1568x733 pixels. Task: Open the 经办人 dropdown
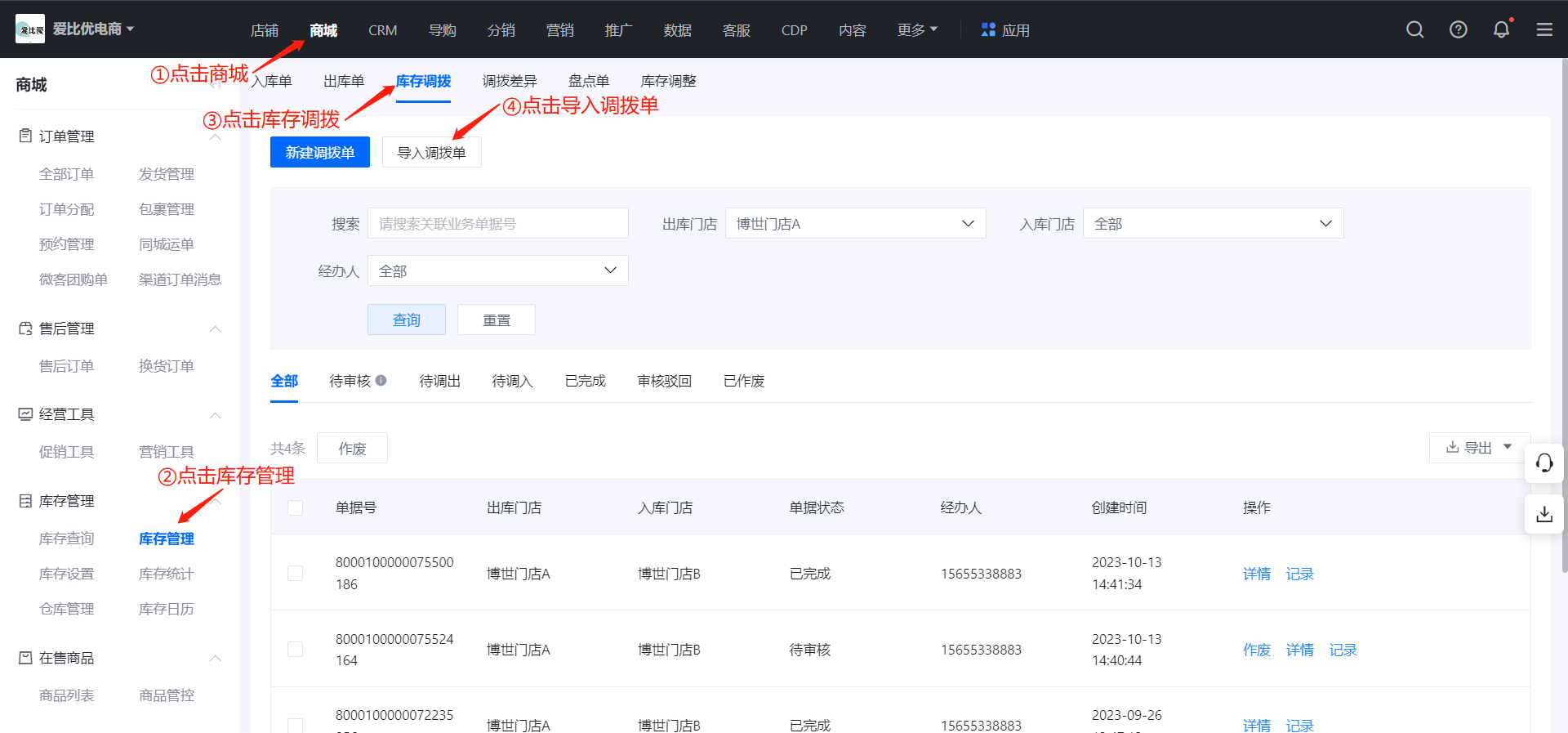pyautogui.click(x=497, y=270)
